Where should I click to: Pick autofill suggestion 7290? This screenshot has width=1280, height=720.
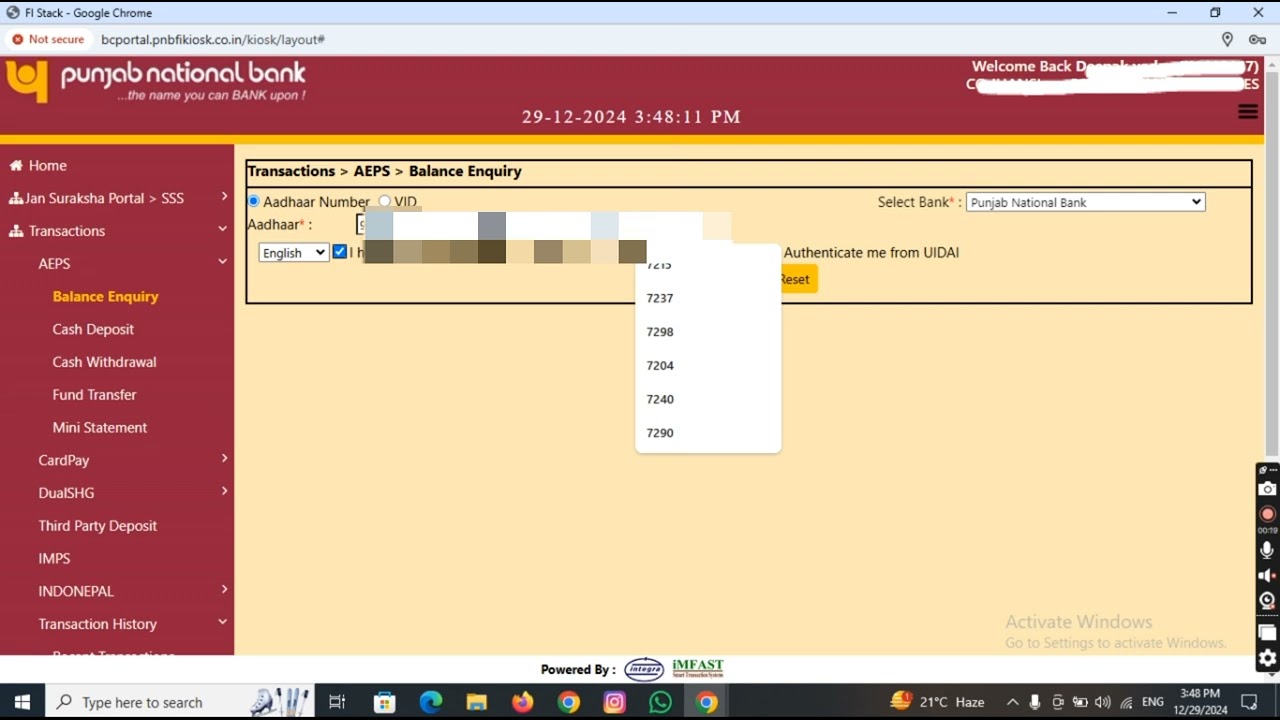pos(708,433)
